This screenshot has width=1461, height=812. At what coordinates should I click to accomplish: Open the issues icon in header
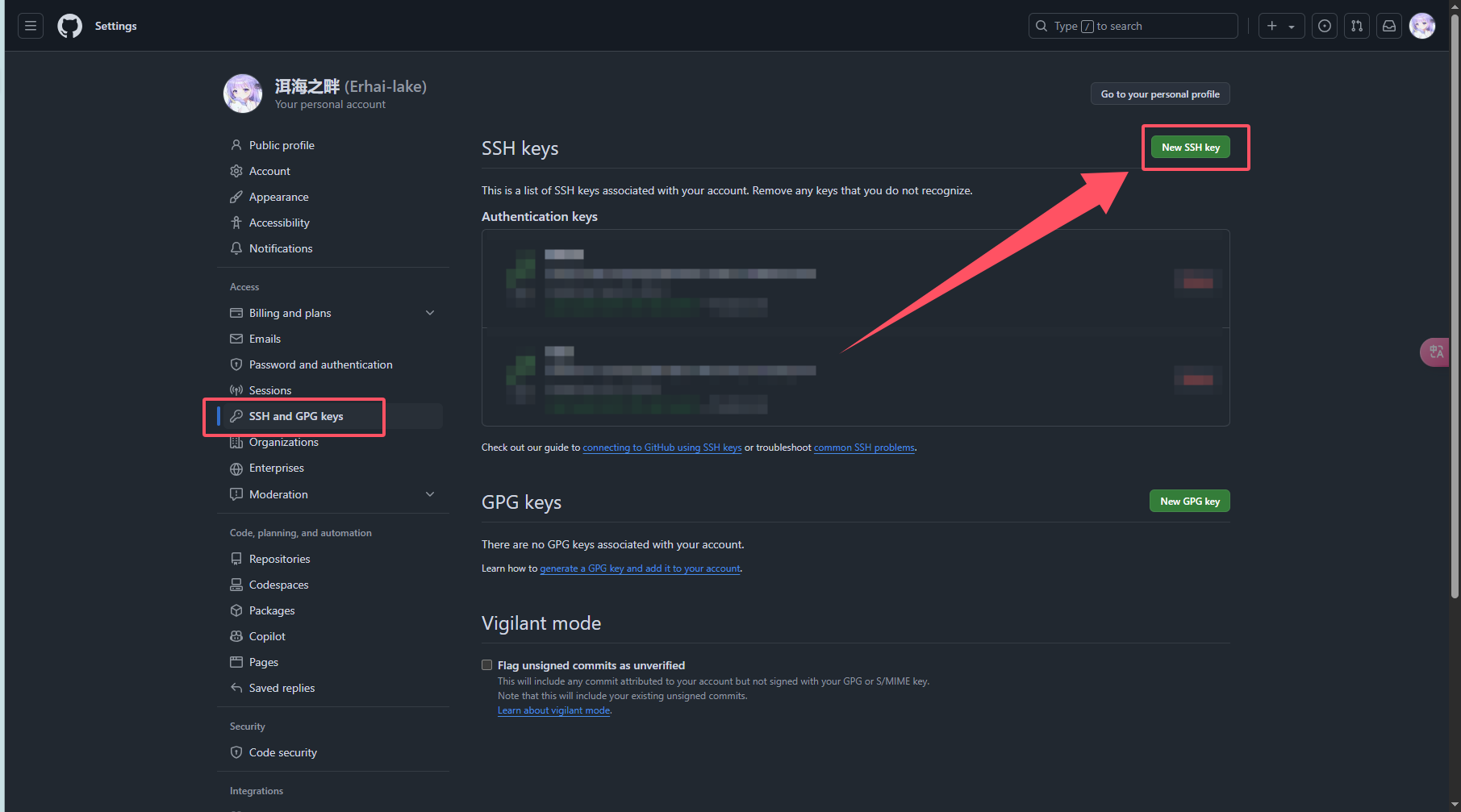point(1324,26)
